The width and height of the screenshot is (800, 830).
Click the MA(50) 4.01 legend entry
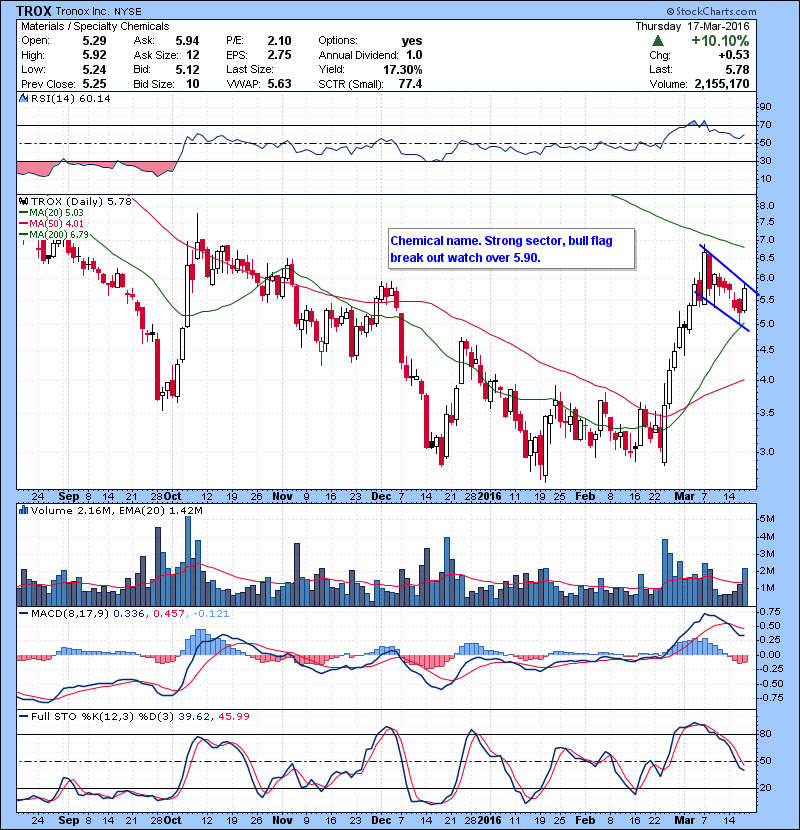click(x=56, y=224)
